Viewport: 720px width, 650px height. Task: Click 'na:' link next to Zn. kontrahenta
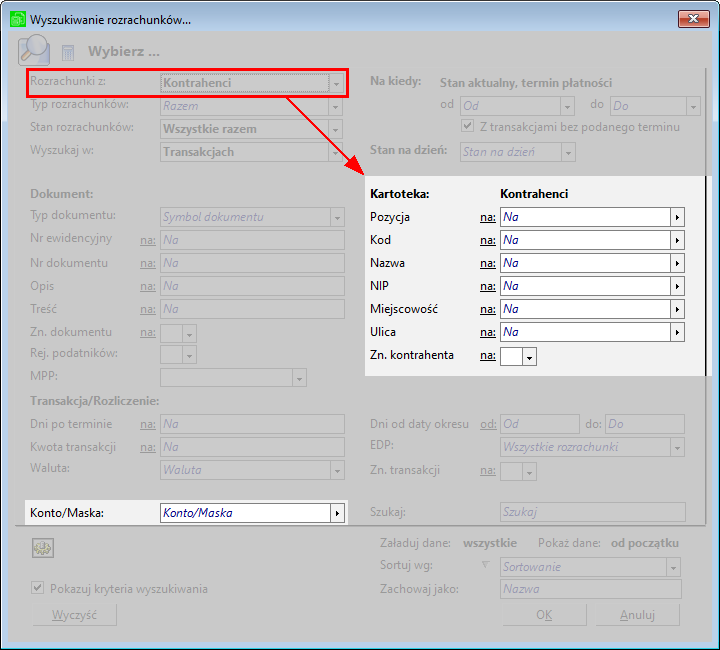(x=488, y=355)
